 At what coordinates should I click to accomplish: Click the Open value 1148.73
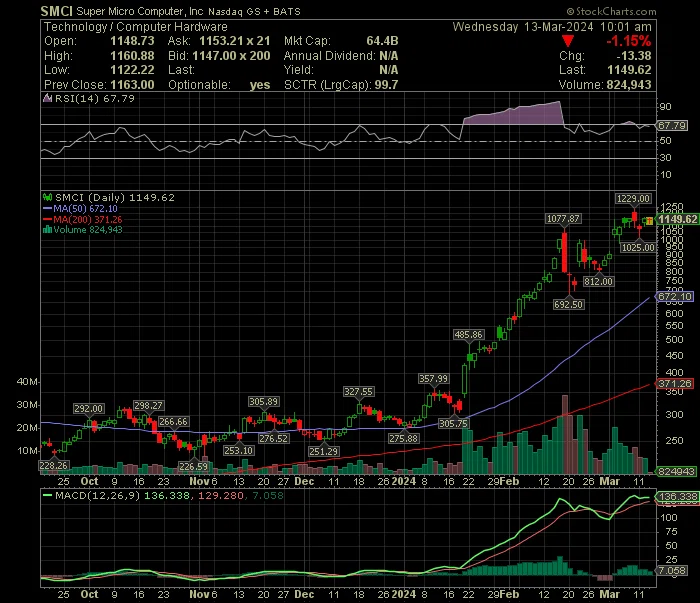click(132, 41)
